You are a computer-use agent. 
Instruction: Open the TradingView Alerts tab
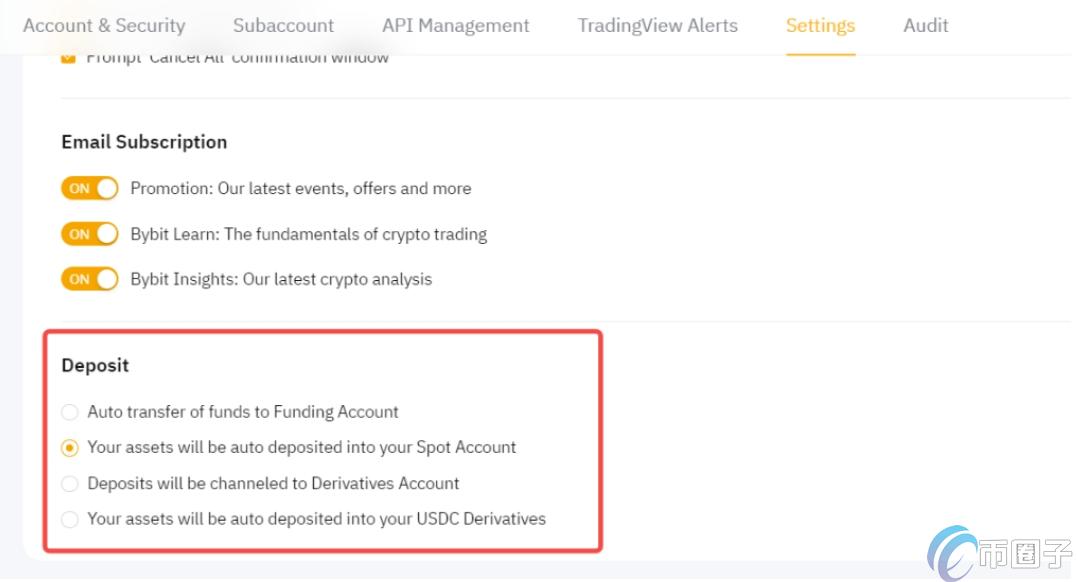657,26
